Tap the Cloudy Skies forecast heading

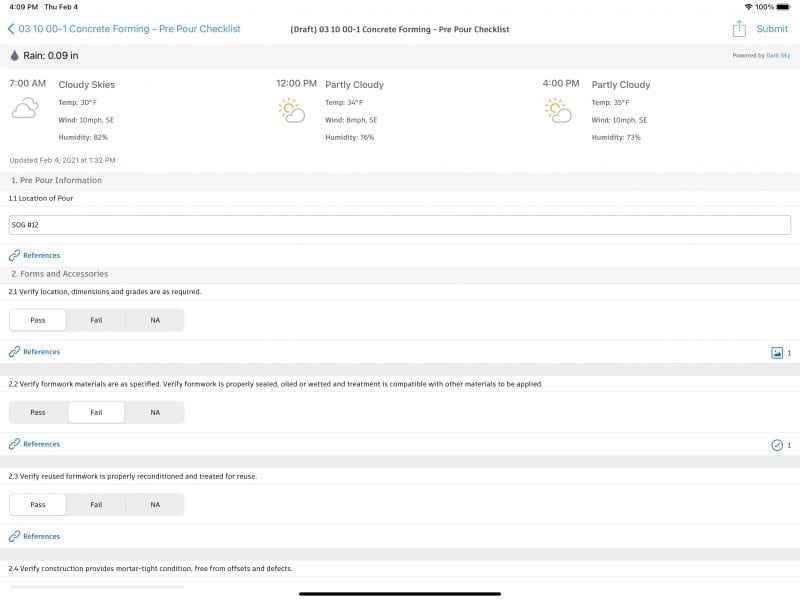(x=86, y=85)
